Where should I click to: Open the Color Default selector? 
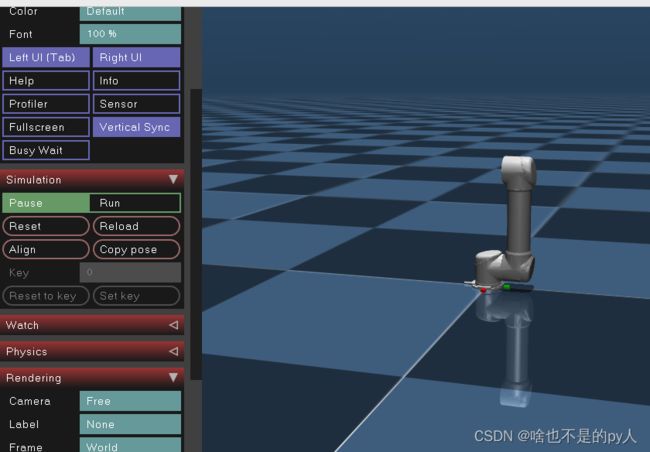pos(130,13)
